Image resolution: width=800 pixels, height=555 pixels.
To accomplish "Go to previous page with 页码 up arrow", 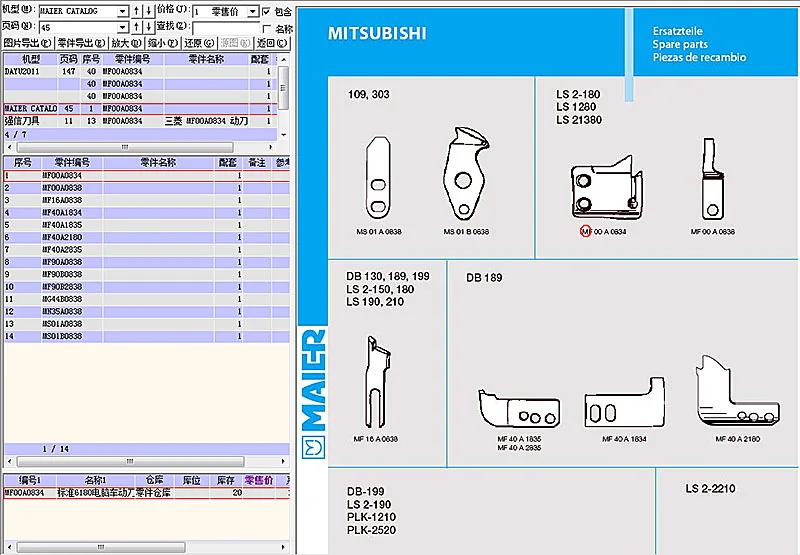I will click(x=137, y=27).
